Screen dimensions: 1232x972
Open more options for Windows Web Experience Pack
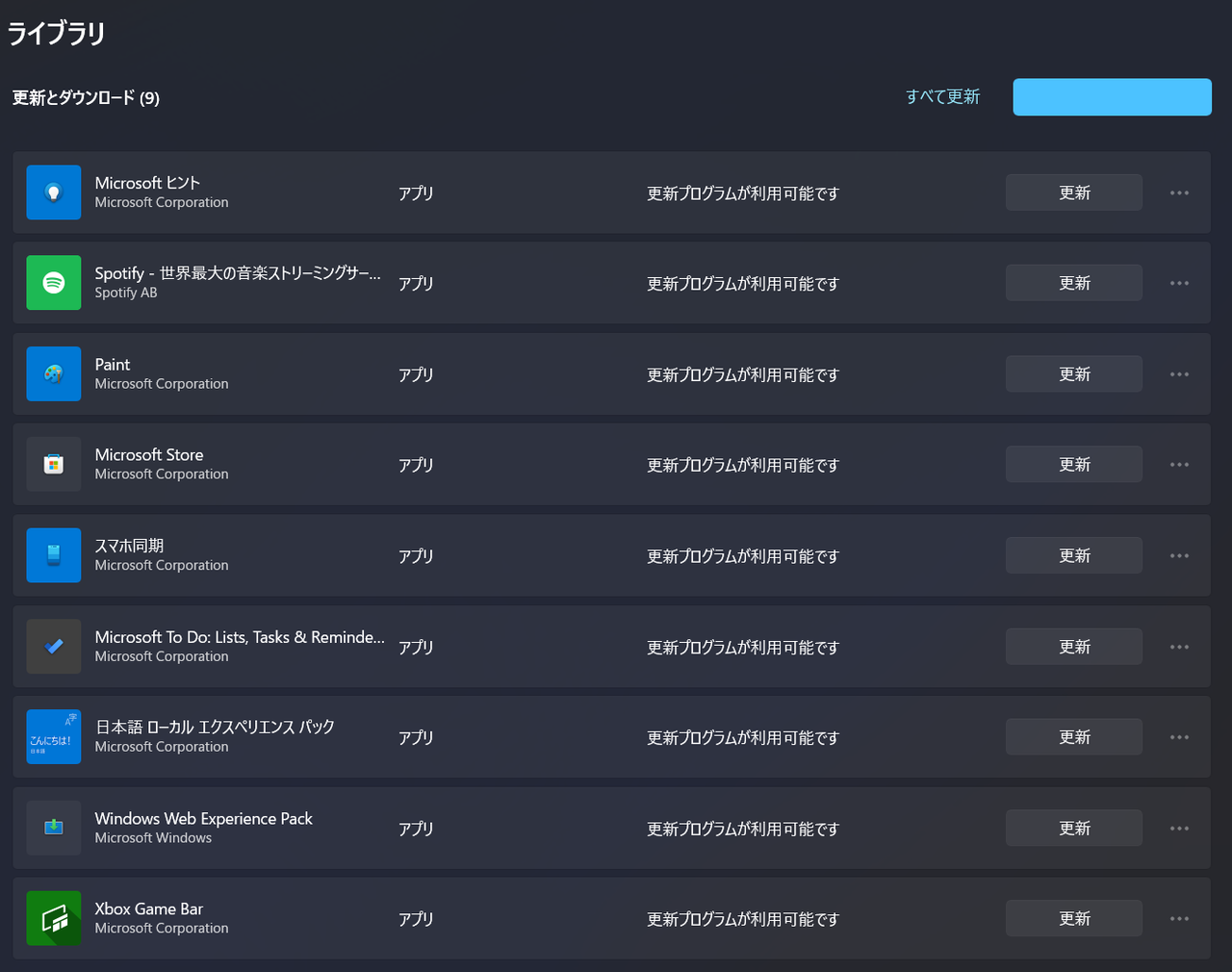click(x=1179, y=829)
